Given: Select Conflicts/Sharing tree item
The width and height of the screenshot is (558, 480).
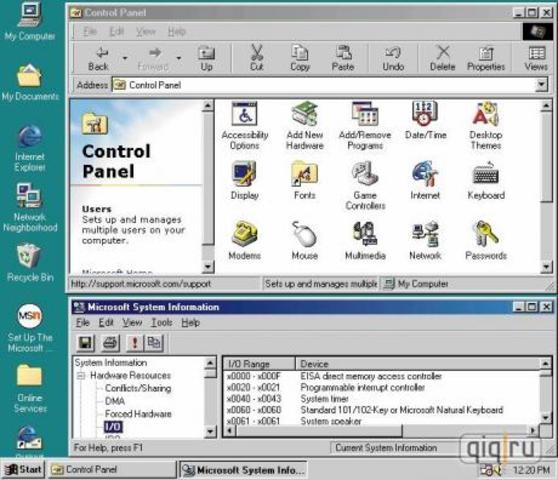Looking at the screenshot, I should (138, 388).
